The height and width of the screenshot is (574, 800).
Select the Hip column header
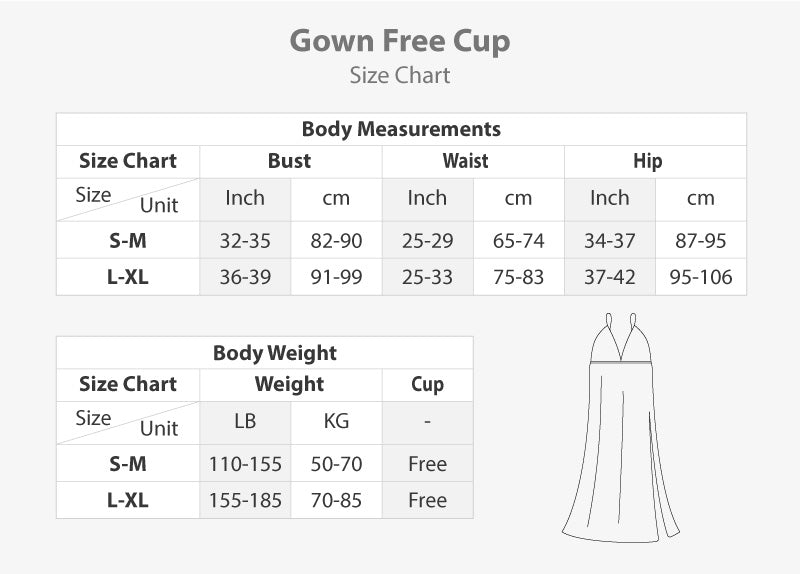(x=647, y=161)
